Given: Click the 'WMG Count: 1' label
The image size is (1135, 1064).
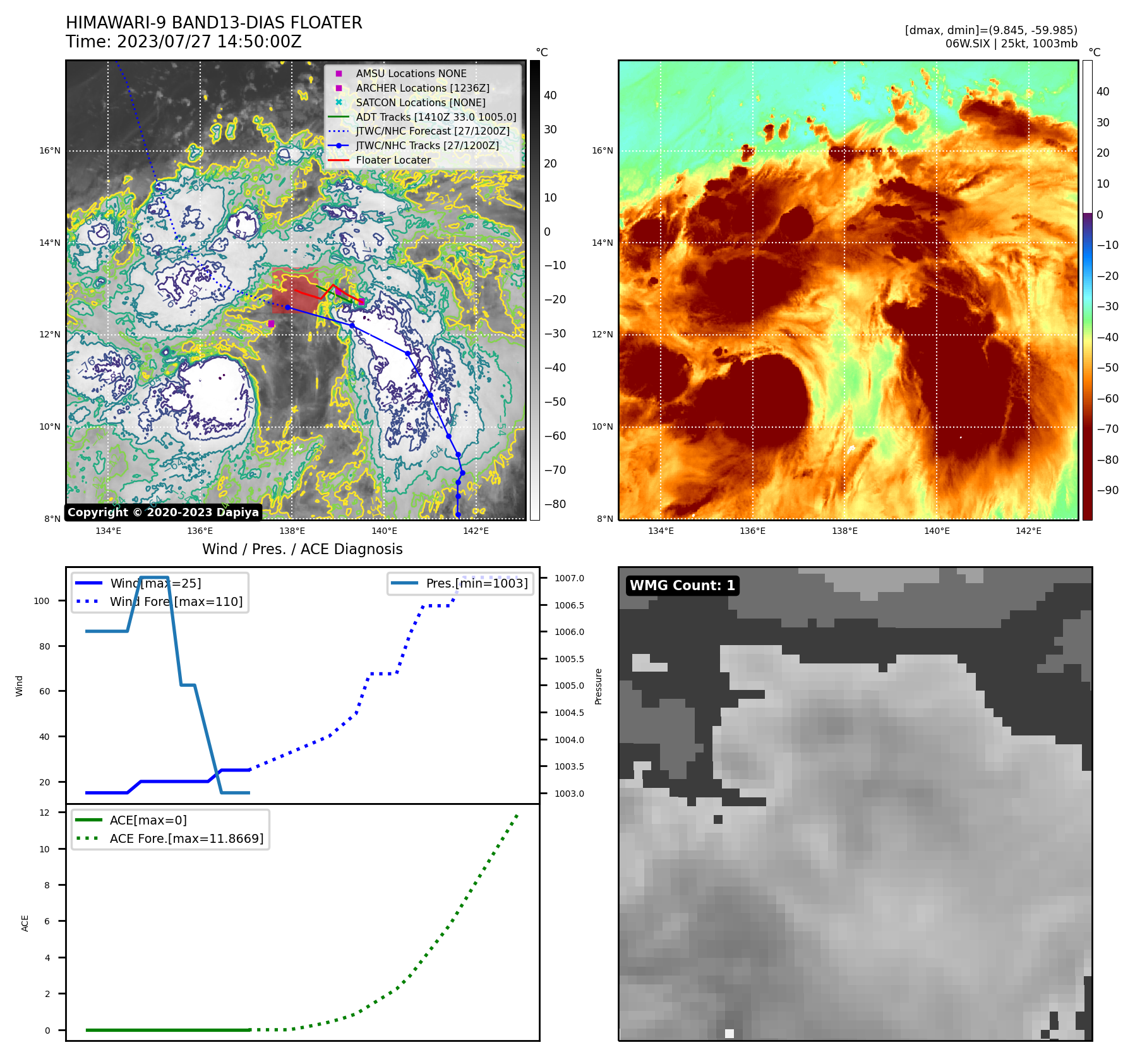Looking at the screenshot, I should point(682,586).
